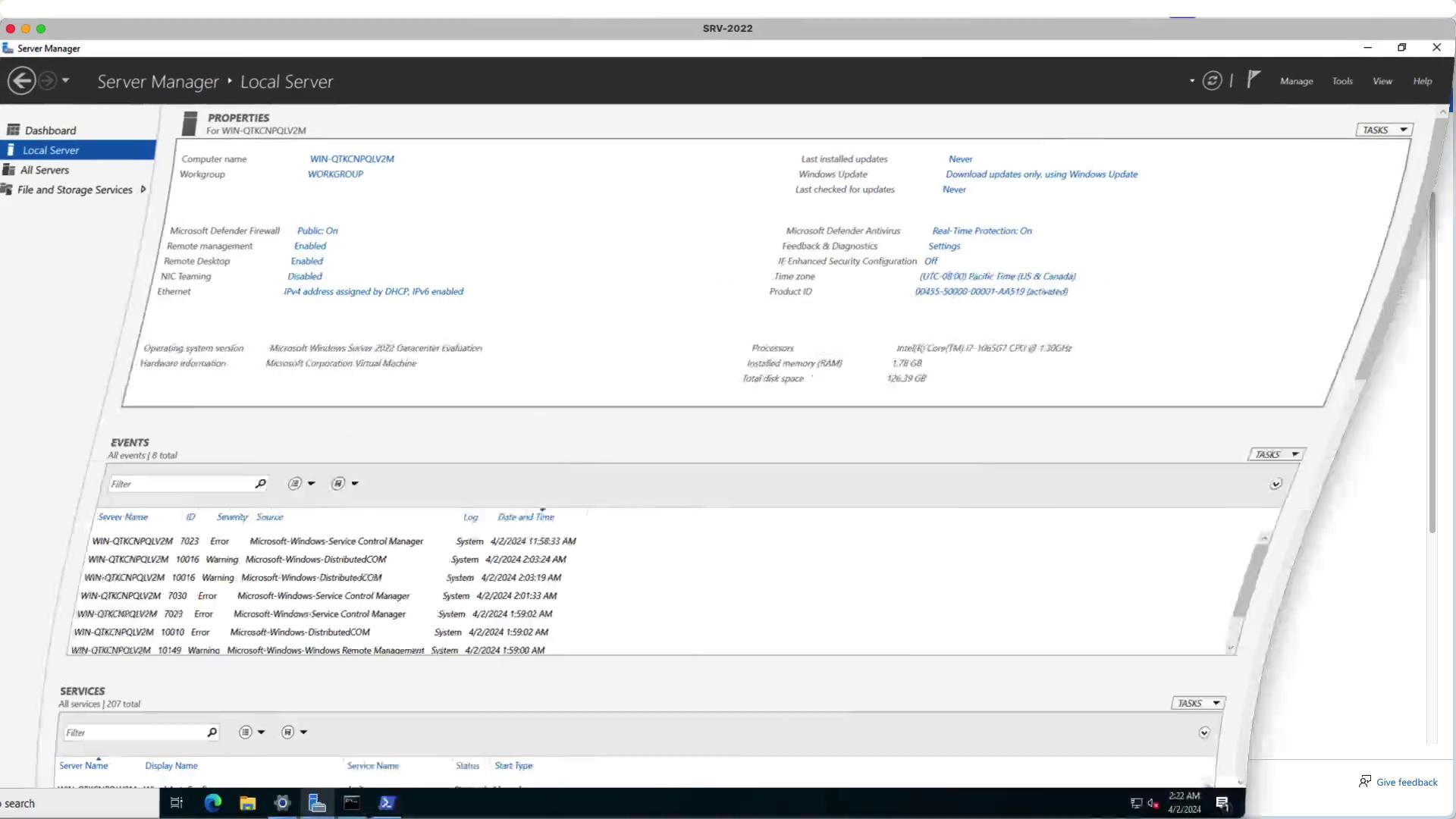This screenshot has height=819, width=1456.
Task: Click the Services filter search magnifier
Action: [x=212, y=733]
